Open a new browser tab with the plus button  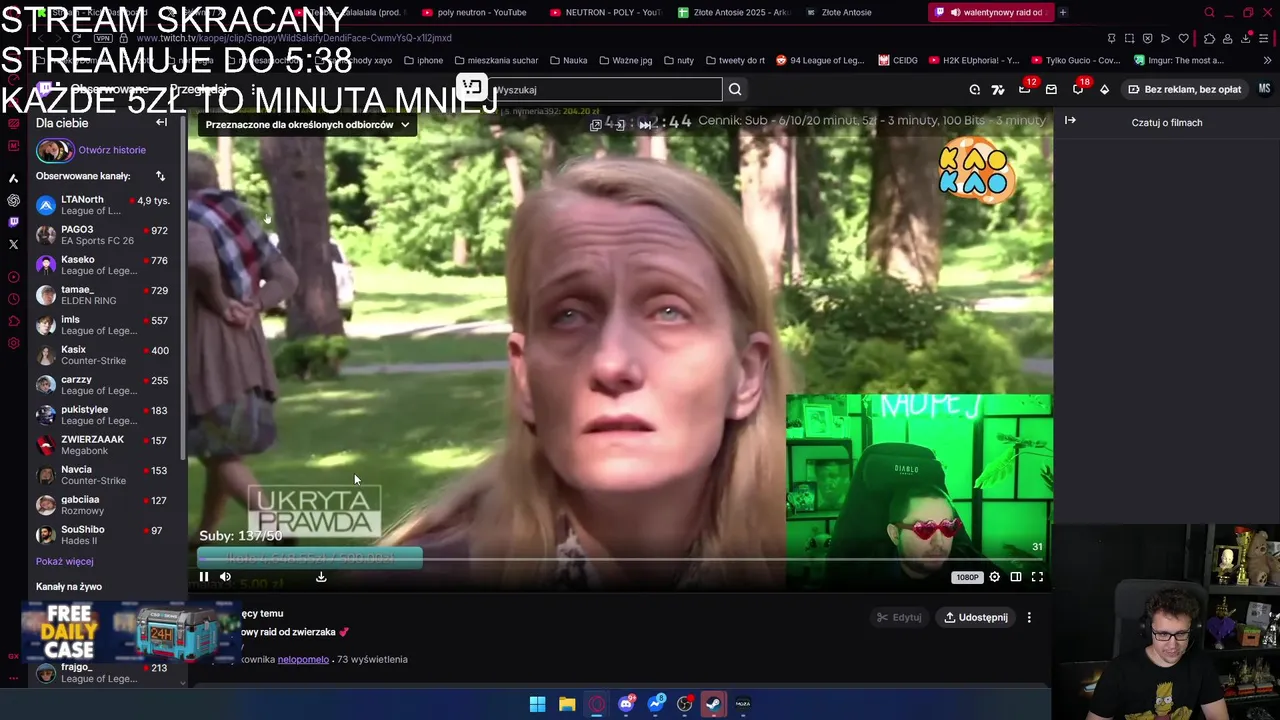point(1062,12)
